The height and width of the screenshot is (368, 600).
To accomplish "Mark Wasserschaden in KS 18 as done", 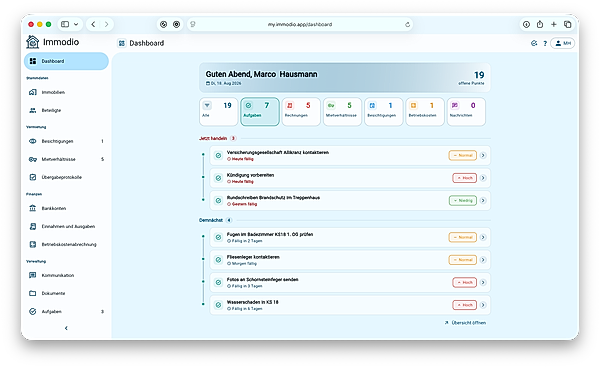I will (218, 305).
